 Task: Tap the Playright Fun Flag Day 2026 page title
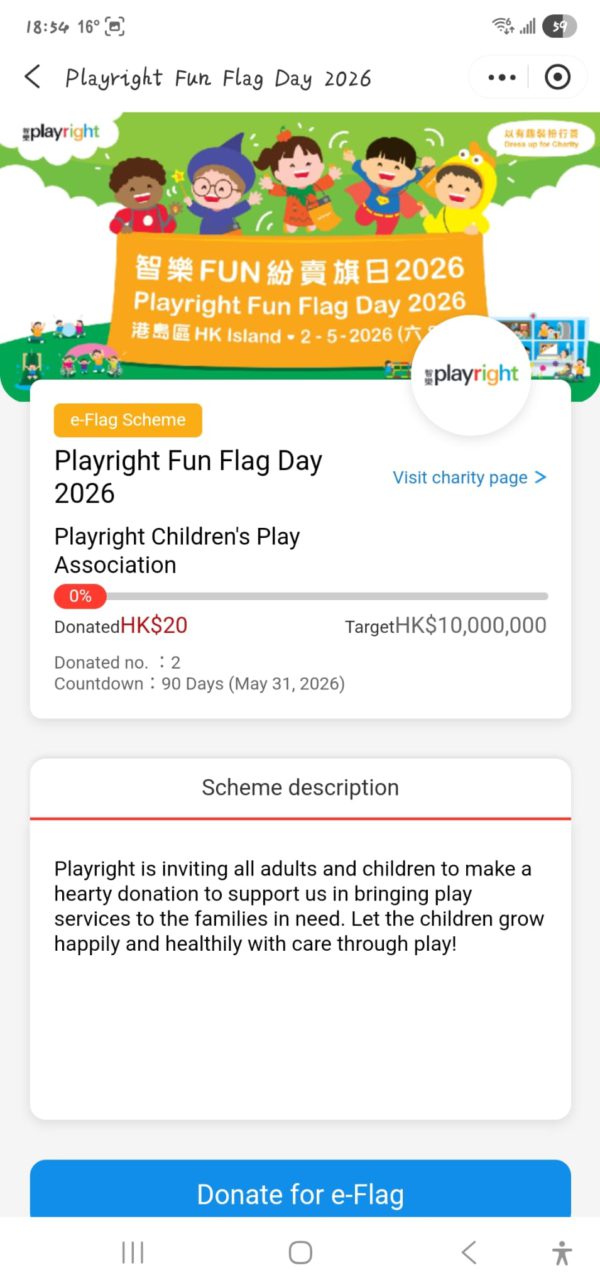pos(218,77)
